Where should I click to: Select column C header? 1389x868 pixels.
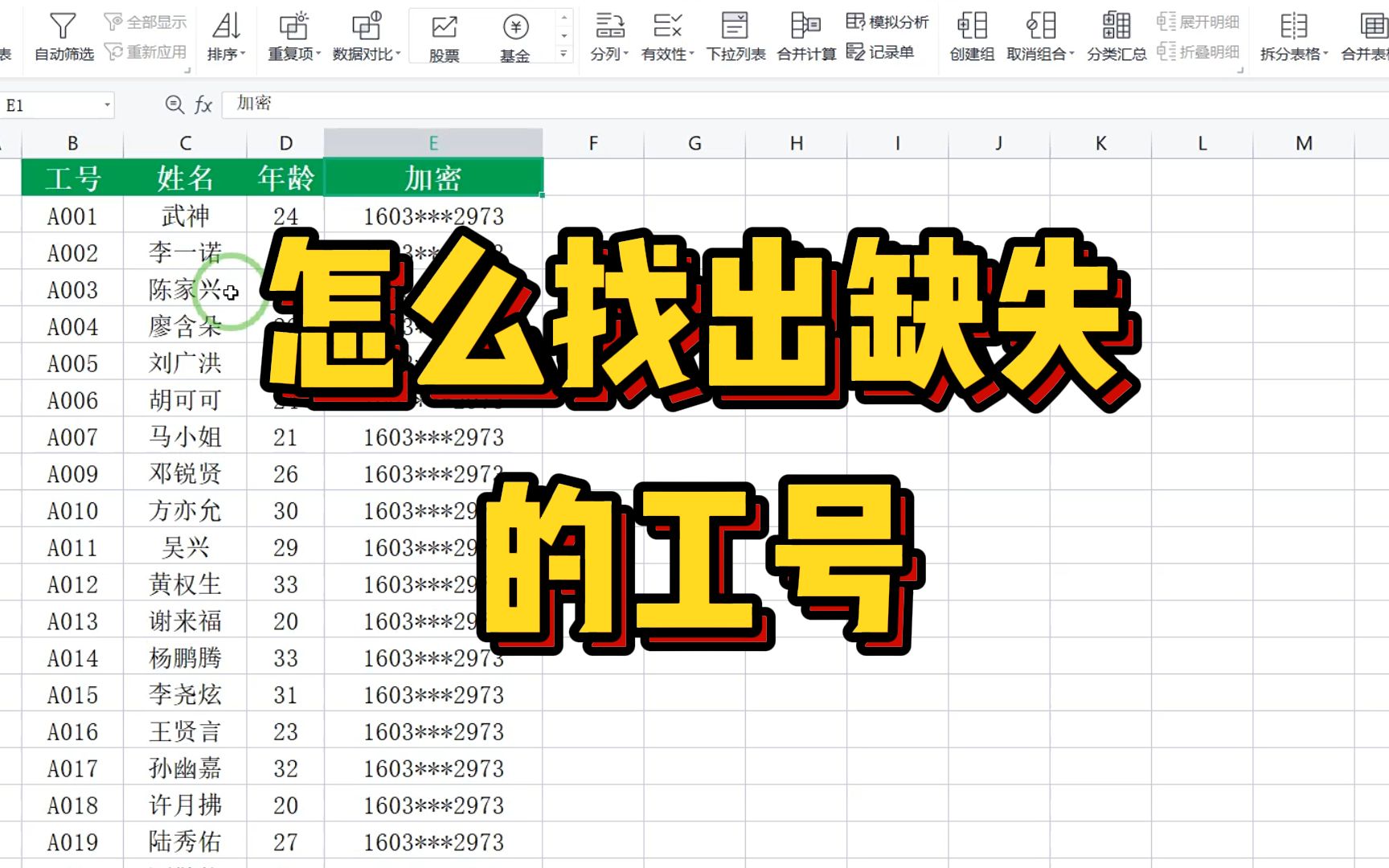(x=185, y=143)
